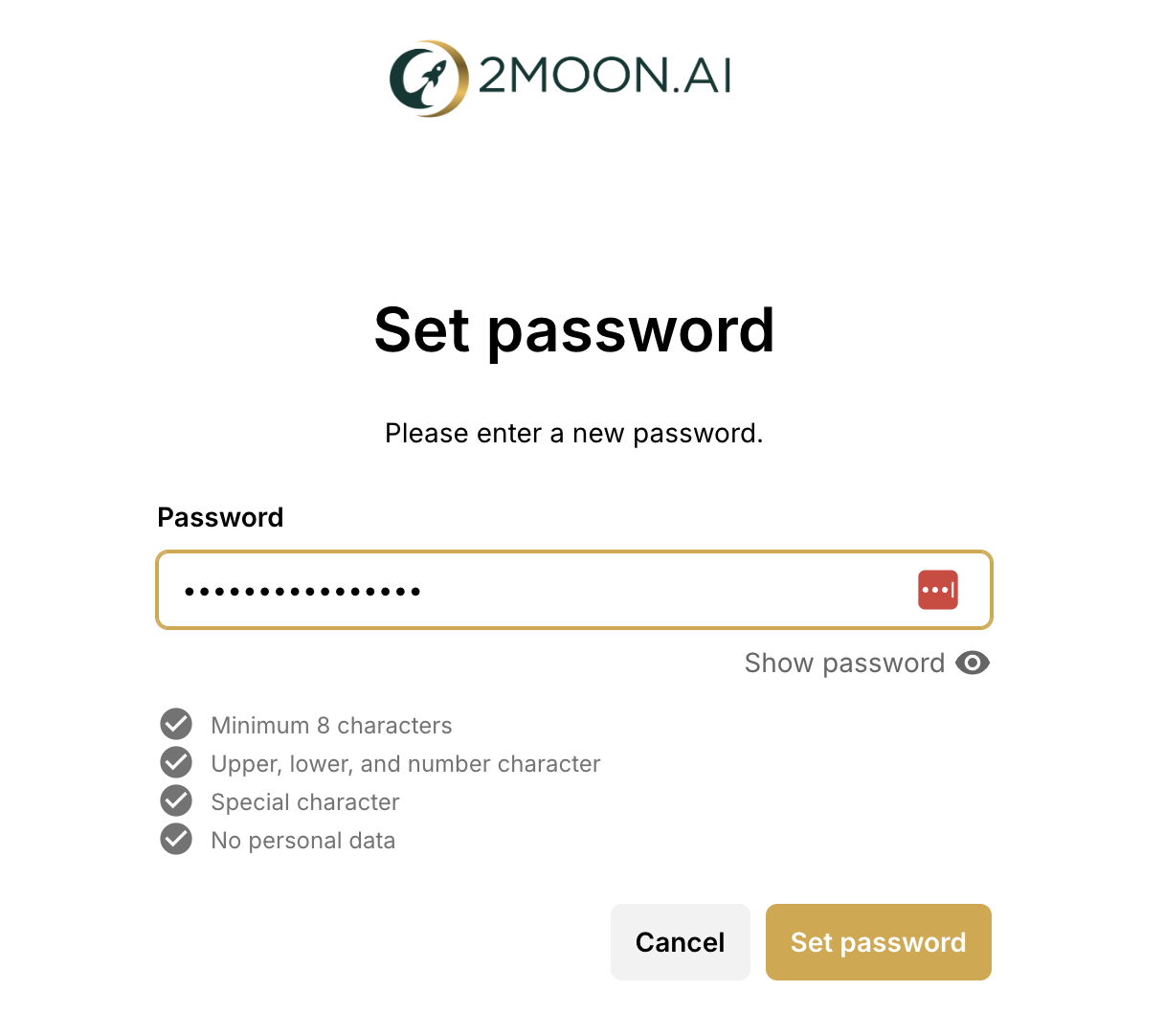Click the rocket moon logo icon
Viewport: 1164px width, 1036px height.
[428, 78]
